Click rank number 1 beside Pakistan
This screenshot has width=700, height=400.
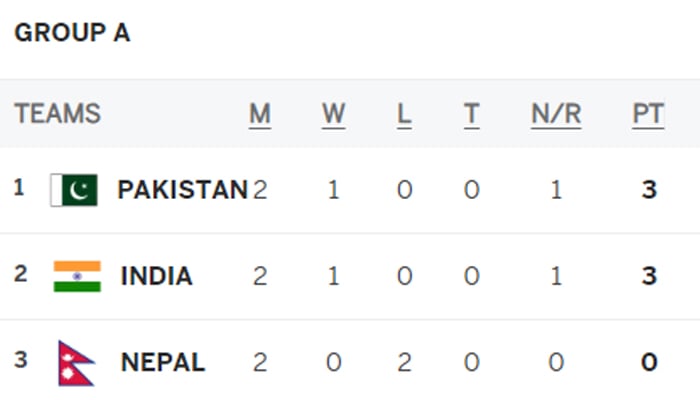click(x=19, y=188)
